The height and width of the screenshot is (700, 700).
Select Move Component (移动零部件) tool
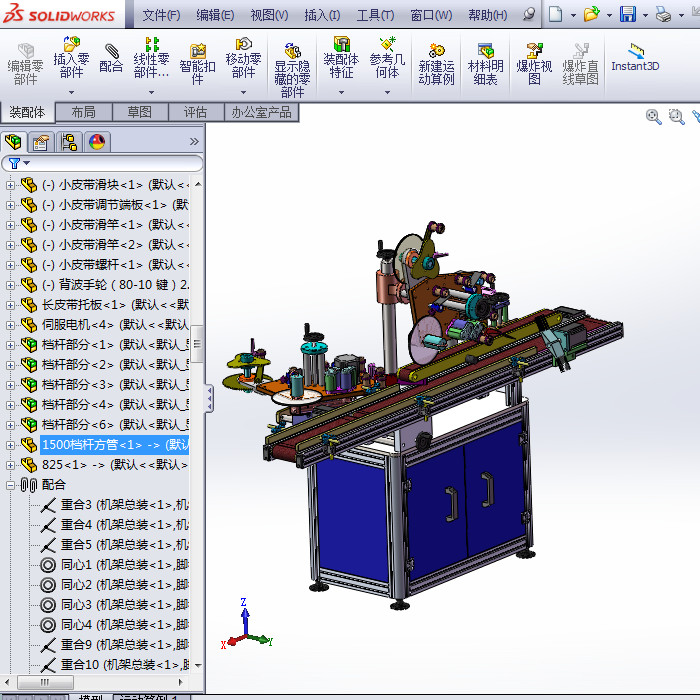pyautogui.click(x=243, y=57)
